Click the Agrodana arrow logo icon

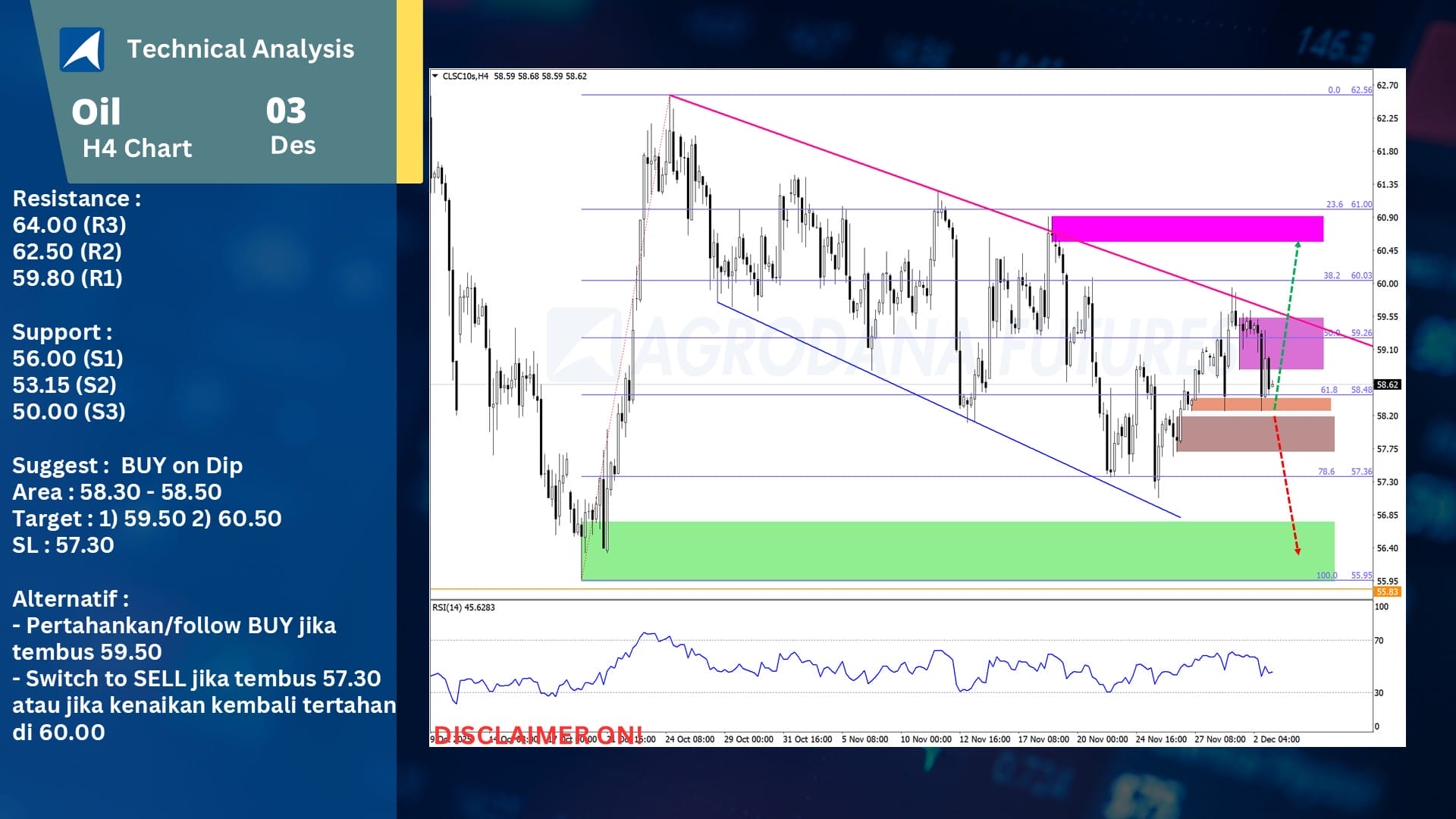coord(82,49)
